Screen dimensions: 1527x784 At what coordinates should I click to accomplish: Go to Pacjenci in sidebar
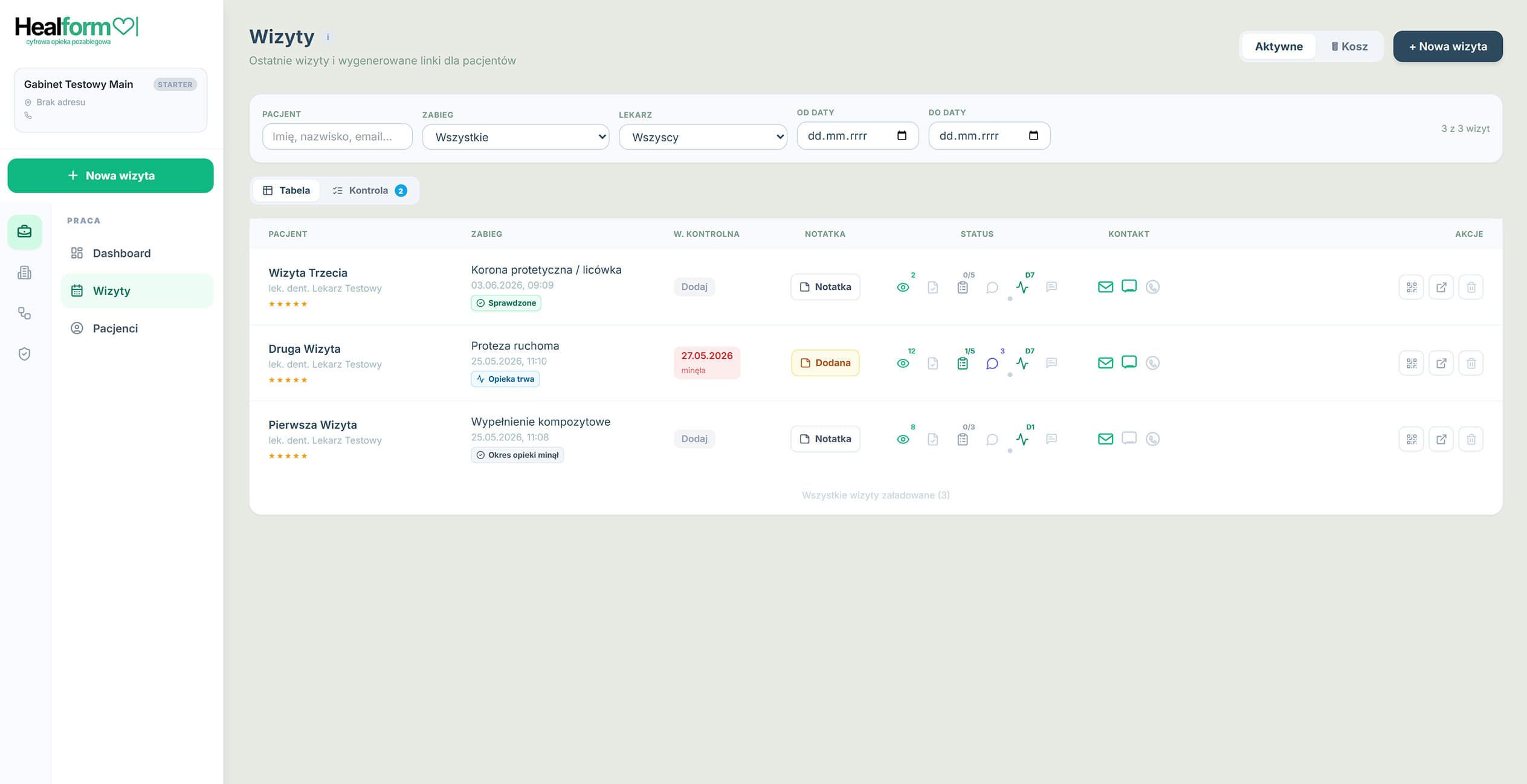(137, 329)
